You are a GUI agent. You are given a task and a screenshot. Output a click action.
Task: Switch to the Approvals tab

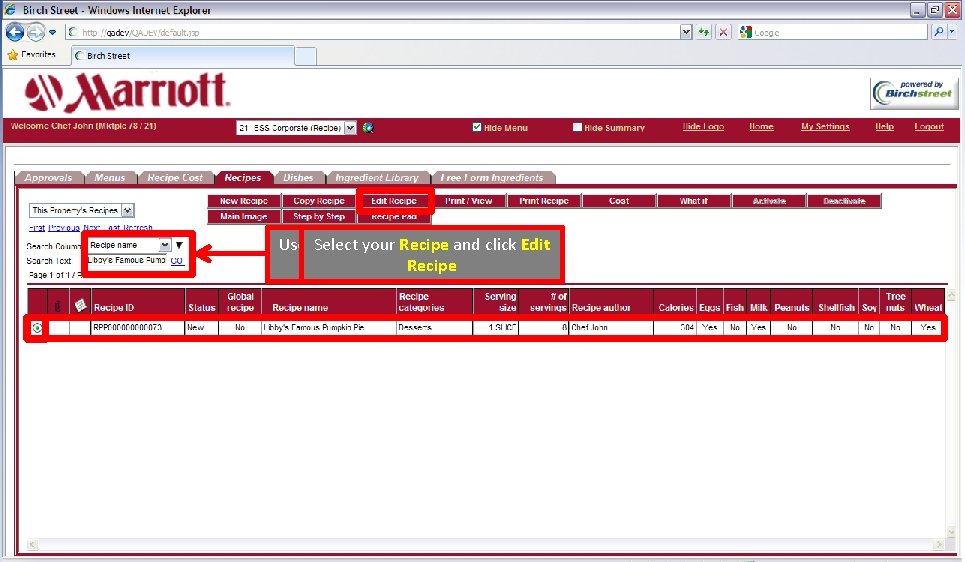click(x=49, y=177)
